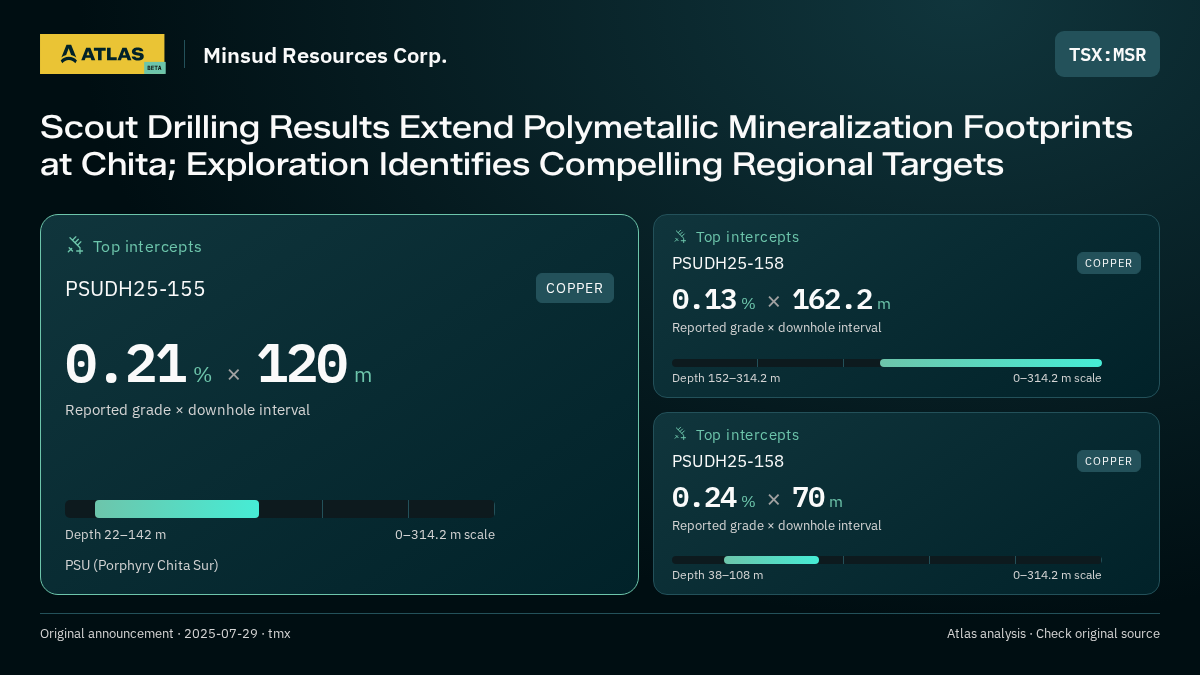Click the COPPER tag on PSUDH25-155 card
Viewport: 1200px width, 675px height.
(575, 288)
